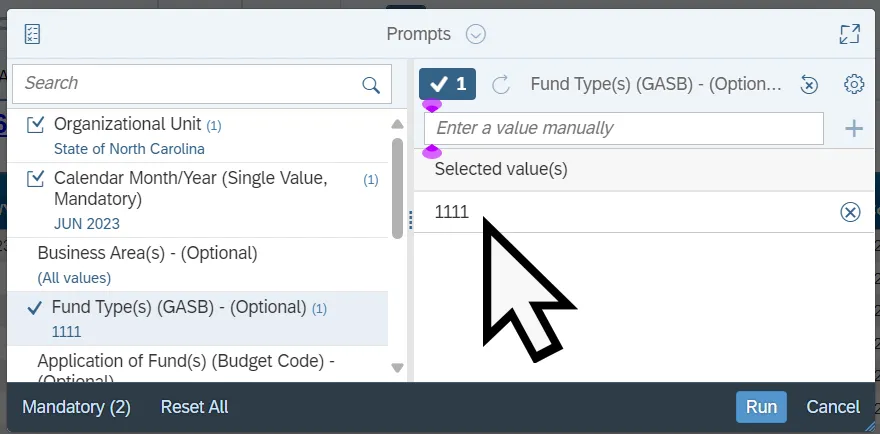Image resolution: width=880 pixels, height=434 pixels.
Task: Click the search magnifier icon
Action: tap(371, 85)
